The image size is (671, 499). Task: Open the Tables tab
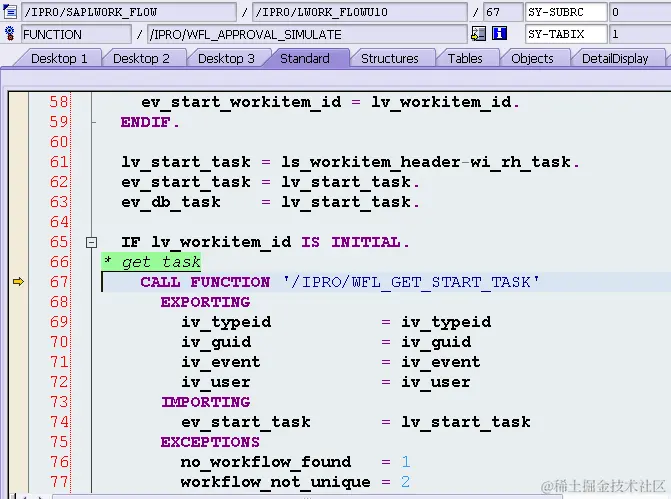click(x=465, y=59)
